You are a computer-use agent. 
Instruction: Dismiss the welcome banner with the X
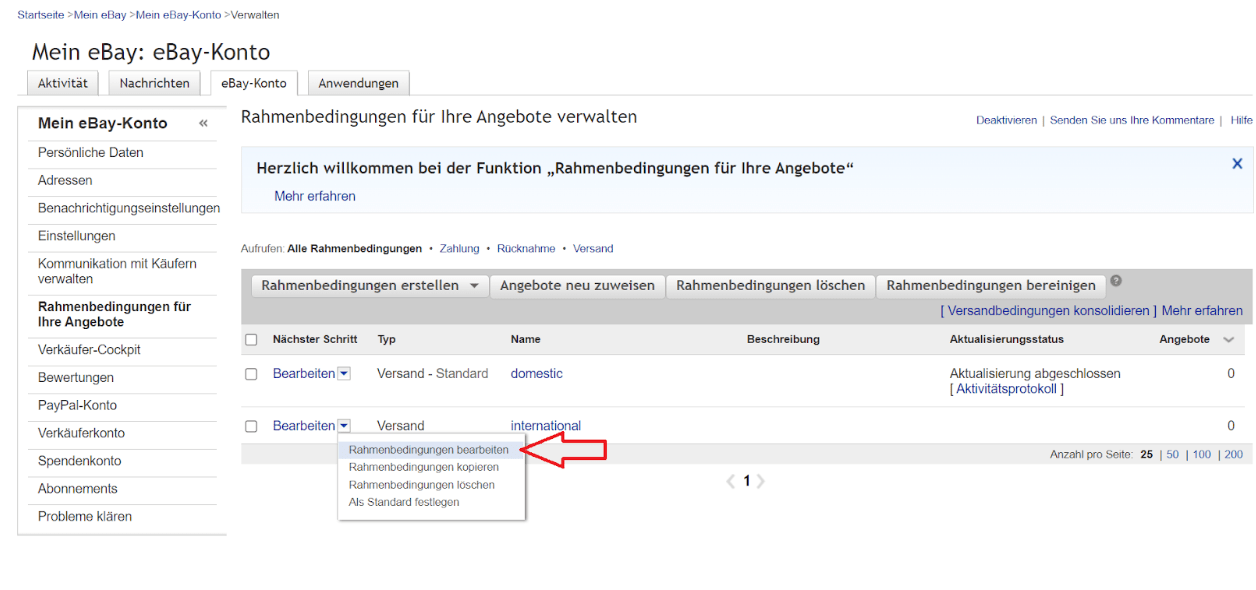[1237, 163]
